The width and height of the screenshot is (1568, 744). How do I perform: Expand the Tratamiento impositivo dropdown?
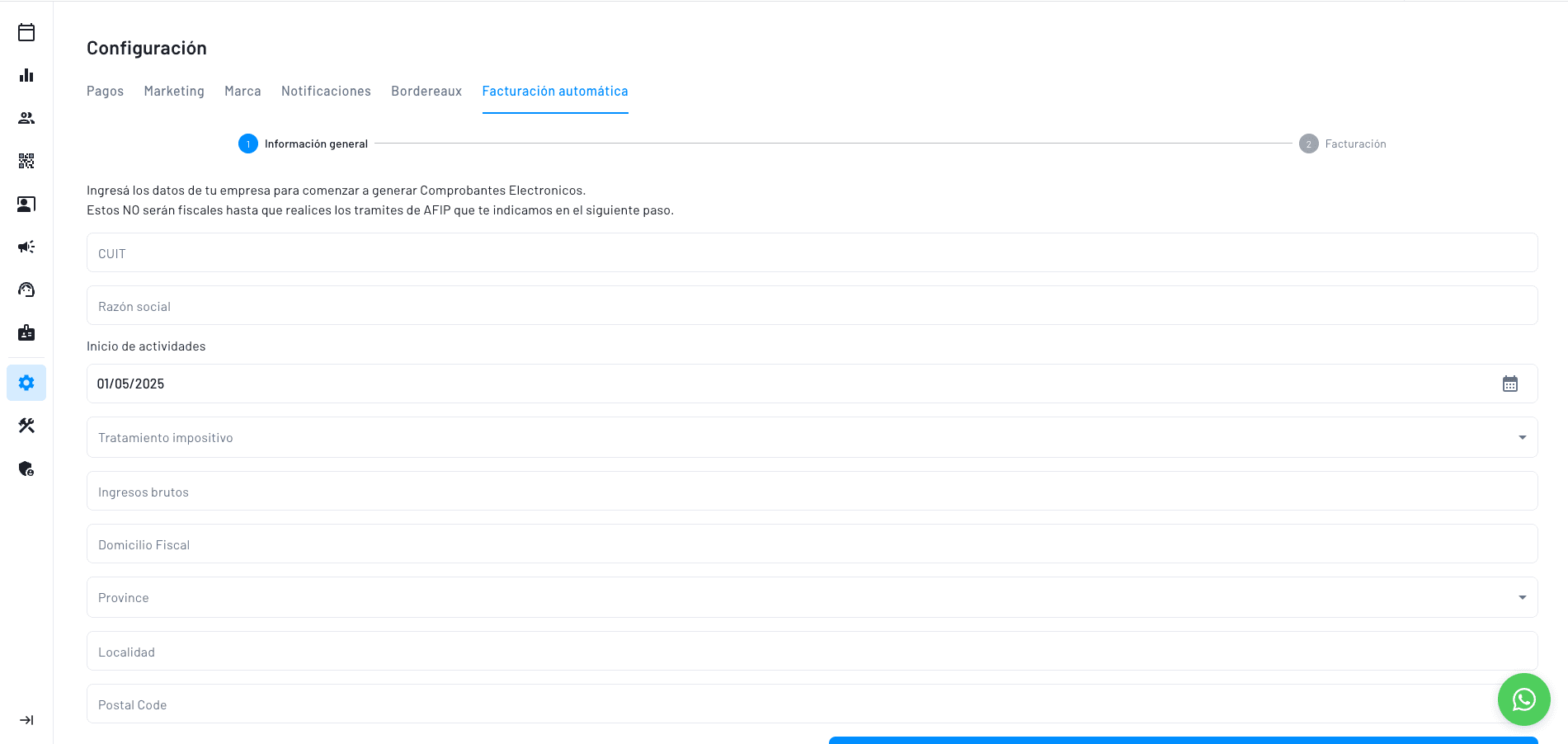(x=812, y=437)
